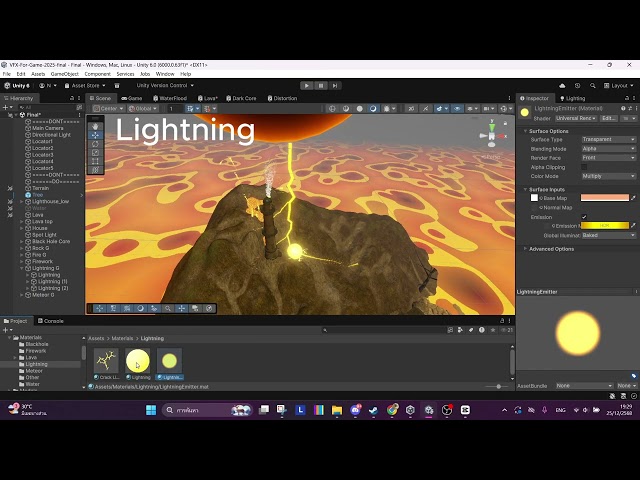Toggle scene lighting button
The image size is (640, 480).
pyautogui.click(x=425, y=109)
